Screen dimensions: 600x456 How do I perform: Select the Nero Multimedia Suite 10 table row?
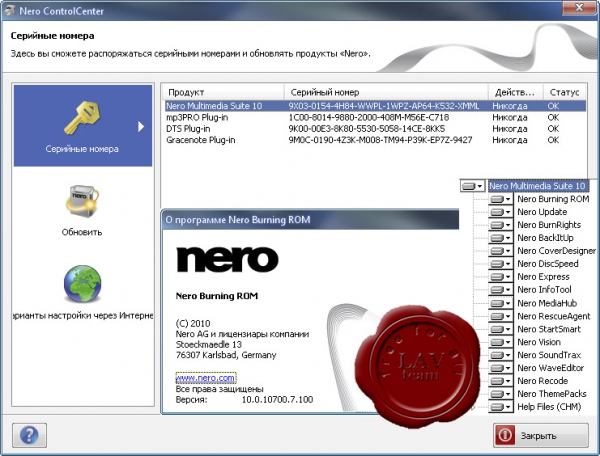pyautogui.click(x=375, y=106)
